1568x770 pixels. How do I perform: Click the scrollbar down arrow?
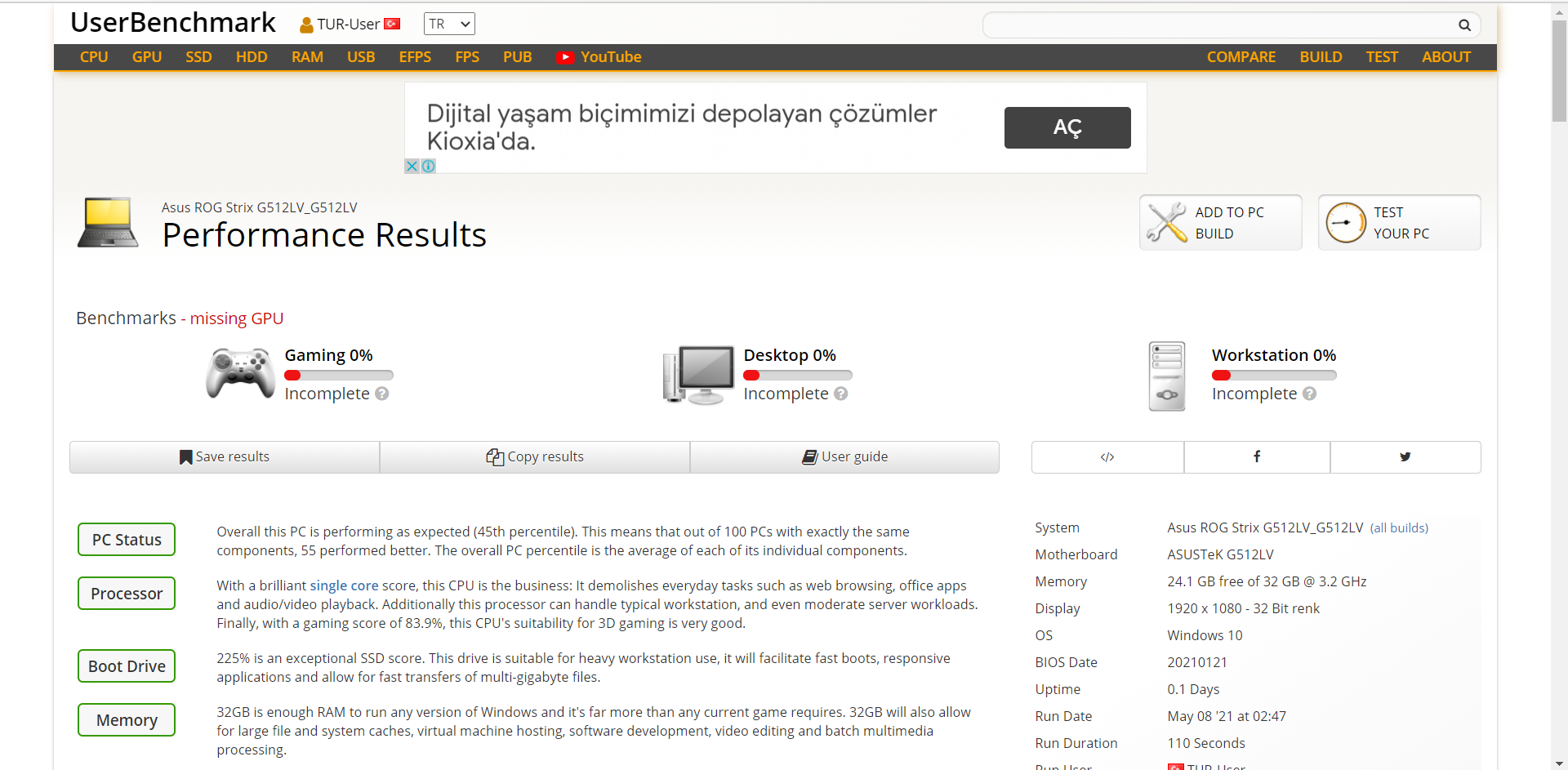point(1559,763)
